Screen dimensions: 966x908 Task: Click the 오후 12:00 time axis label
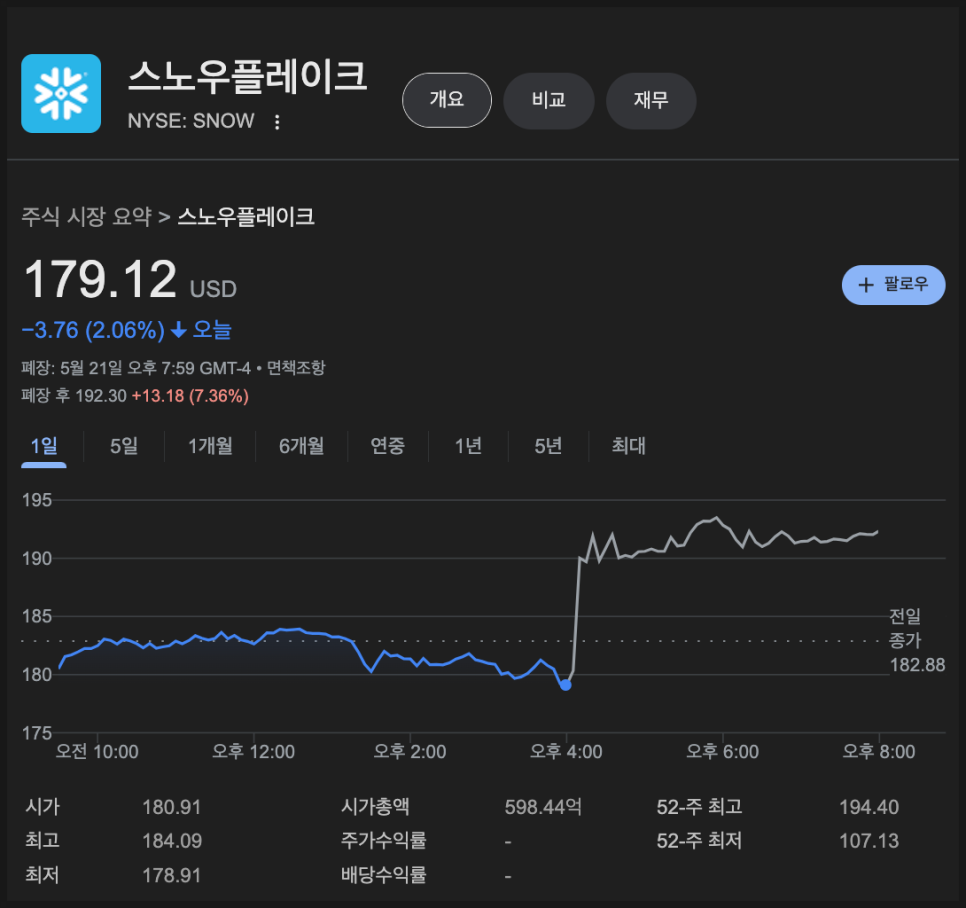click(x=253, y=752)
